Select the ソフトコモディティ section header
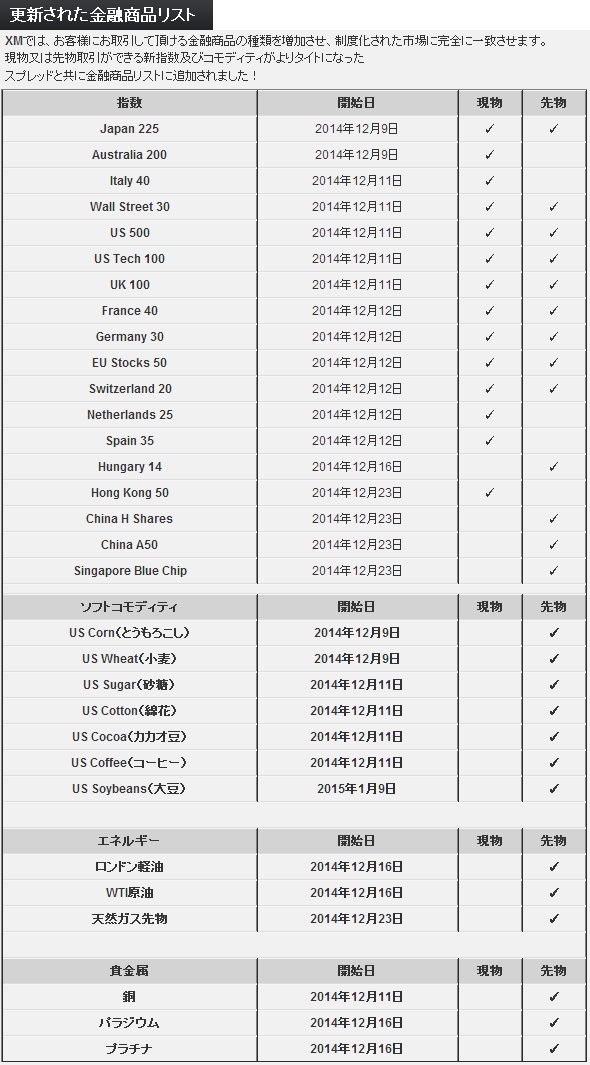This screenshot has width=590, height=1065. coord(130,607)
